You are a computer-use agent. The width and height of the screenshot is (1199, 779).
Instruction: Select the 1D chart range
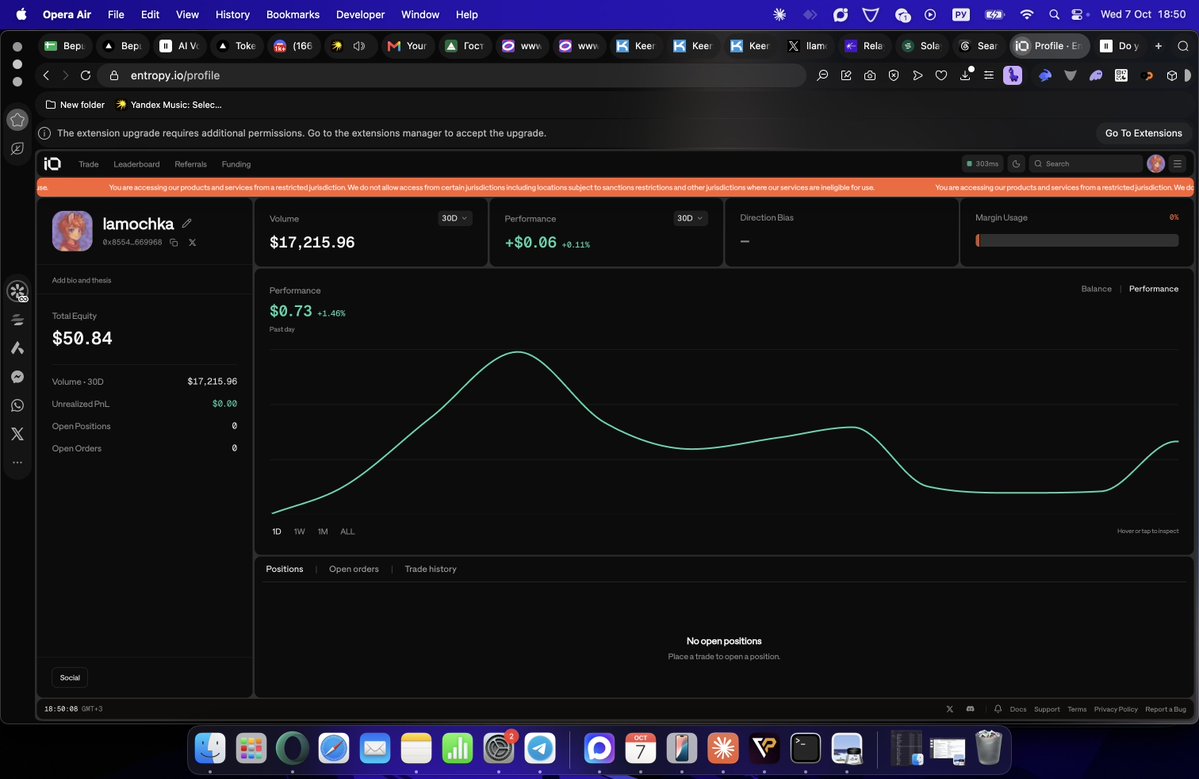[x=277, y=531]
